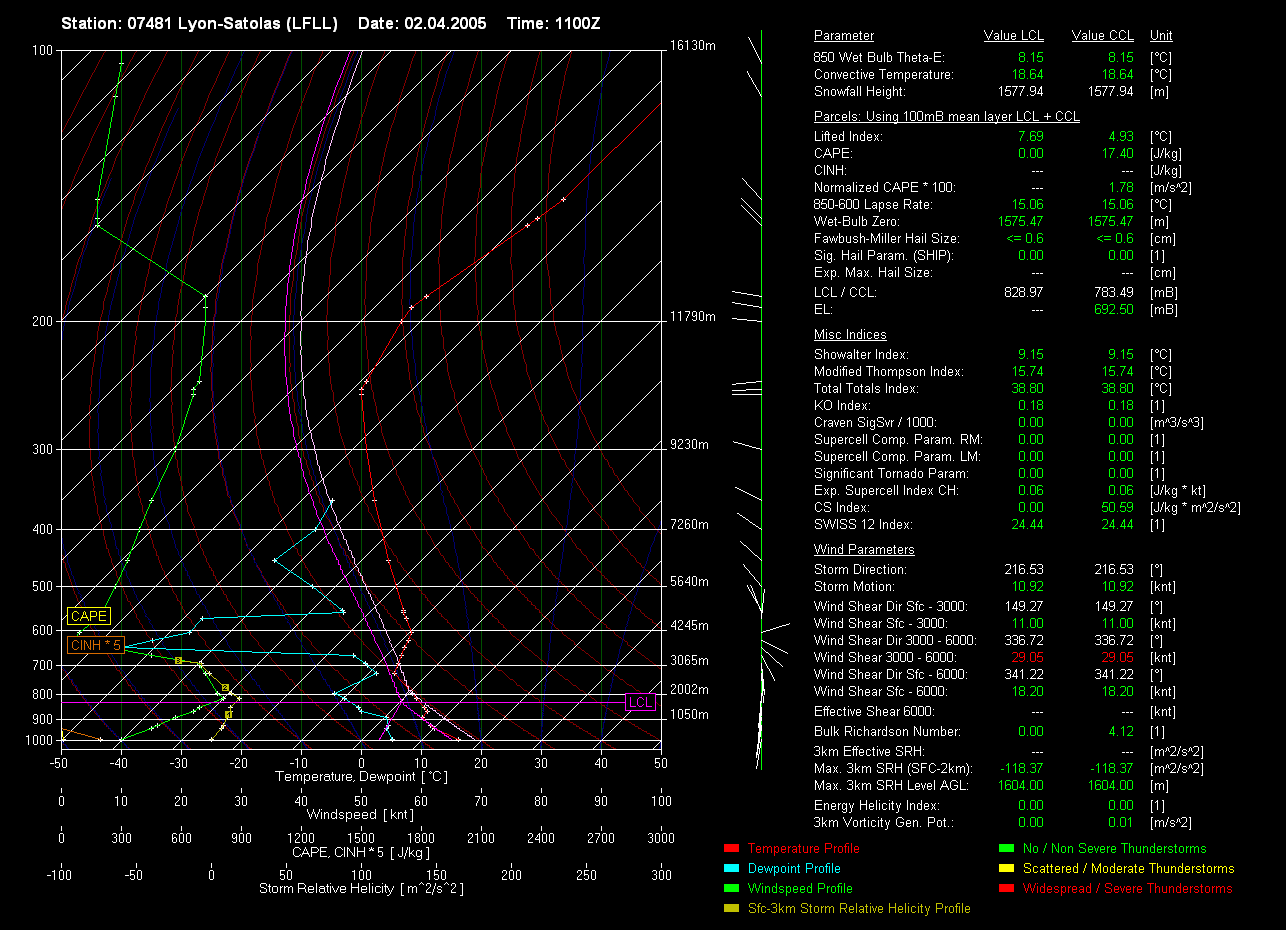Click the Wind Parameters section heading
Viewport: 1286px width, 930px height.
pos(864,550)
